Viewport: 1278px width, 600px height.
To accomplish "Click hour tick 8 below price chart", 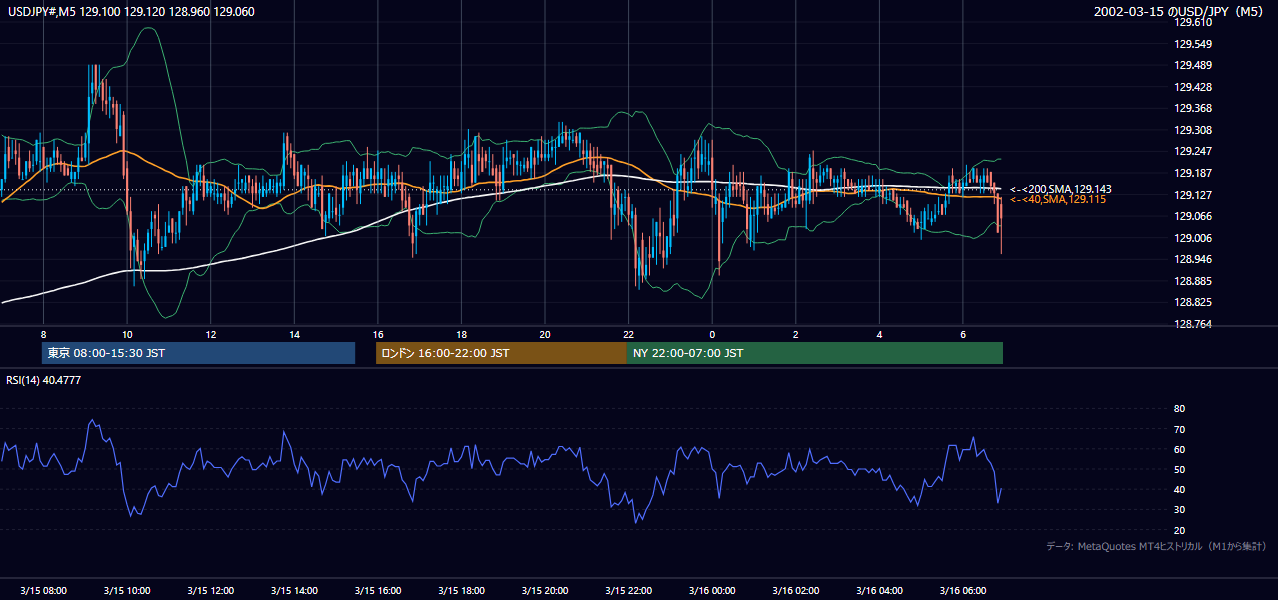I will click(x=43, y=333).
